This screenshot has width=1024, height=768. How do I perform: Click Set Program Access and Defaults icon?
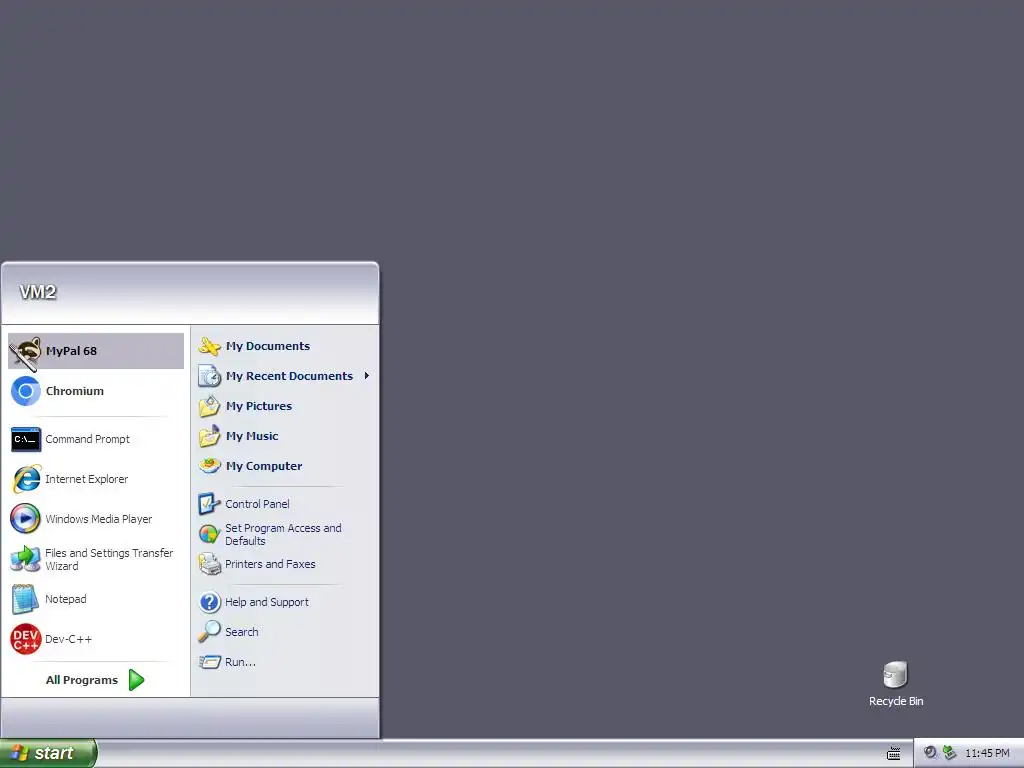(x=209, y=534)
